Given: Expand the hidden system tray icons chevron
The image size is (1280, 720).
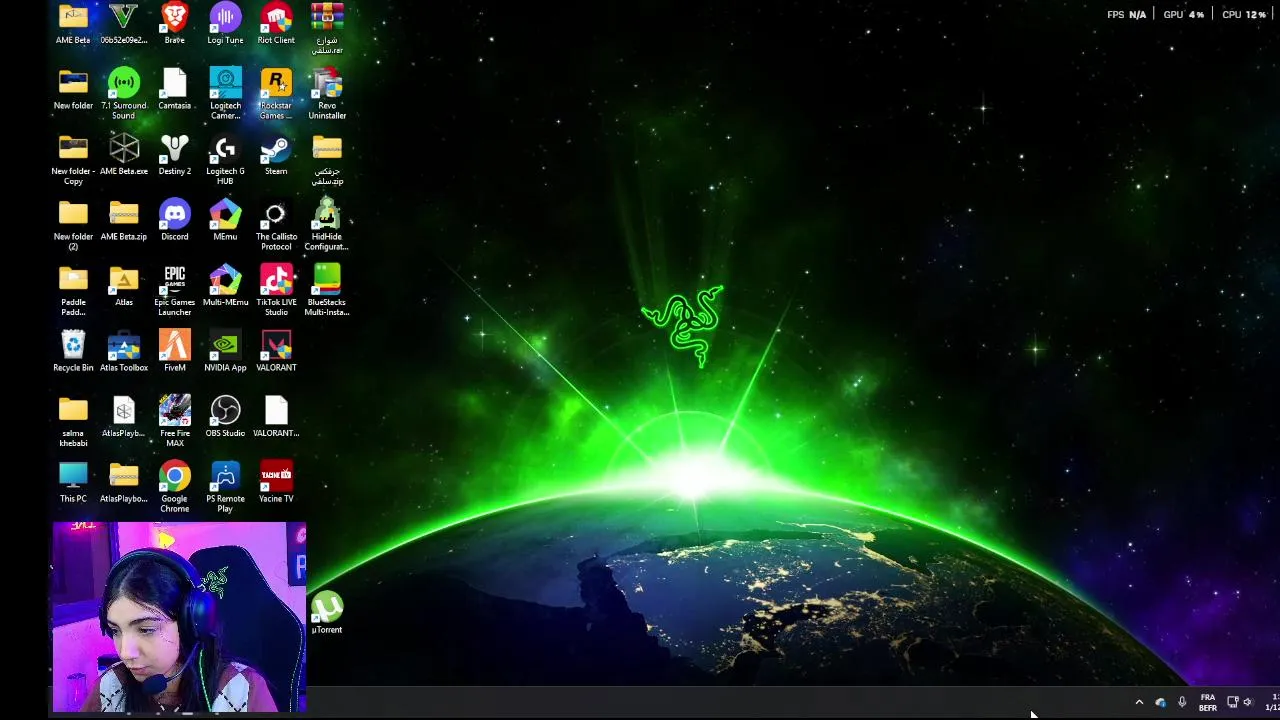Looking at the screenshot, I should coord(1139,702).
